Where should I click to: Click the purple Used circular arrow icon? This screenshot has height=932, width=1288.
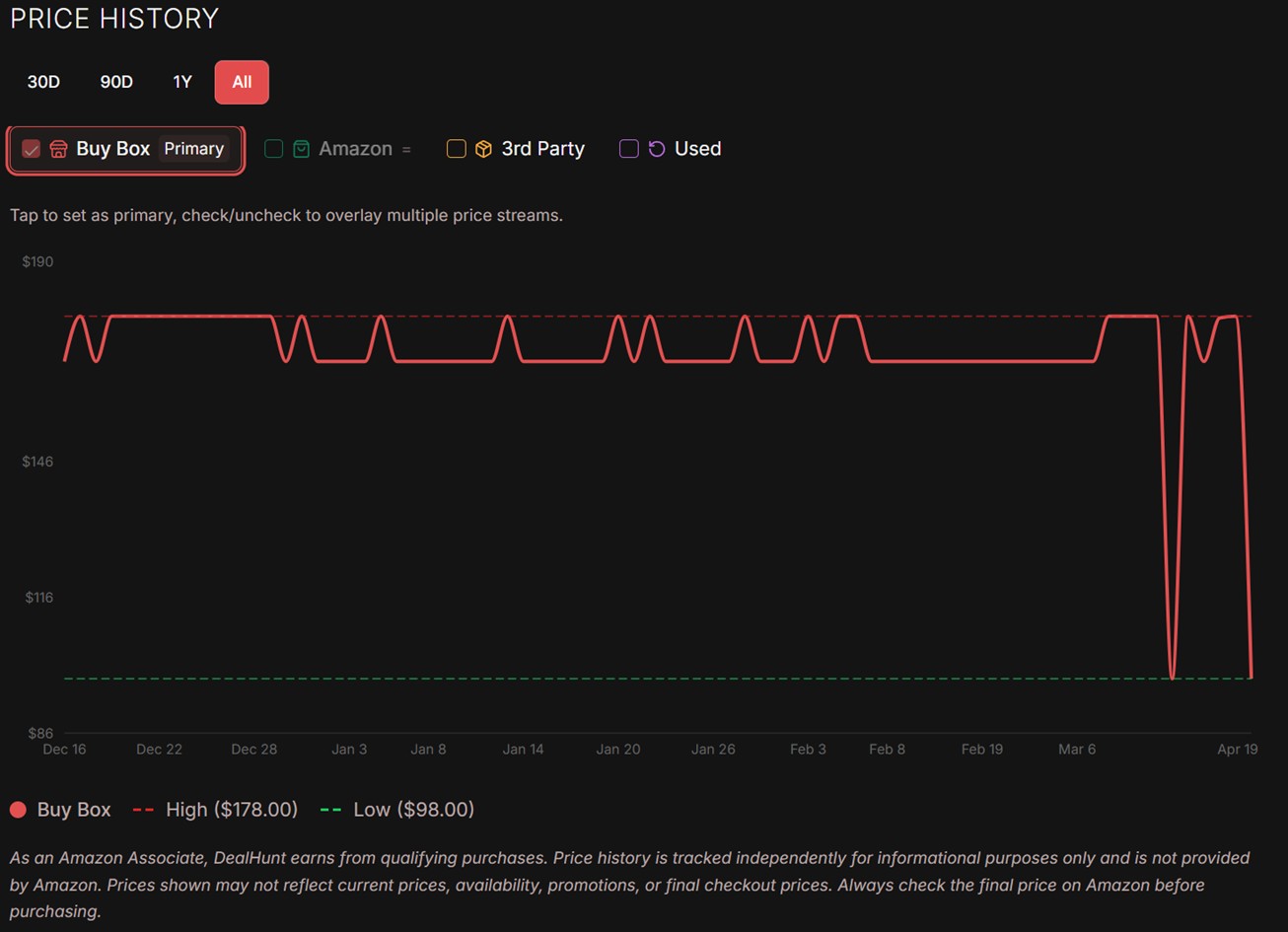656,149
